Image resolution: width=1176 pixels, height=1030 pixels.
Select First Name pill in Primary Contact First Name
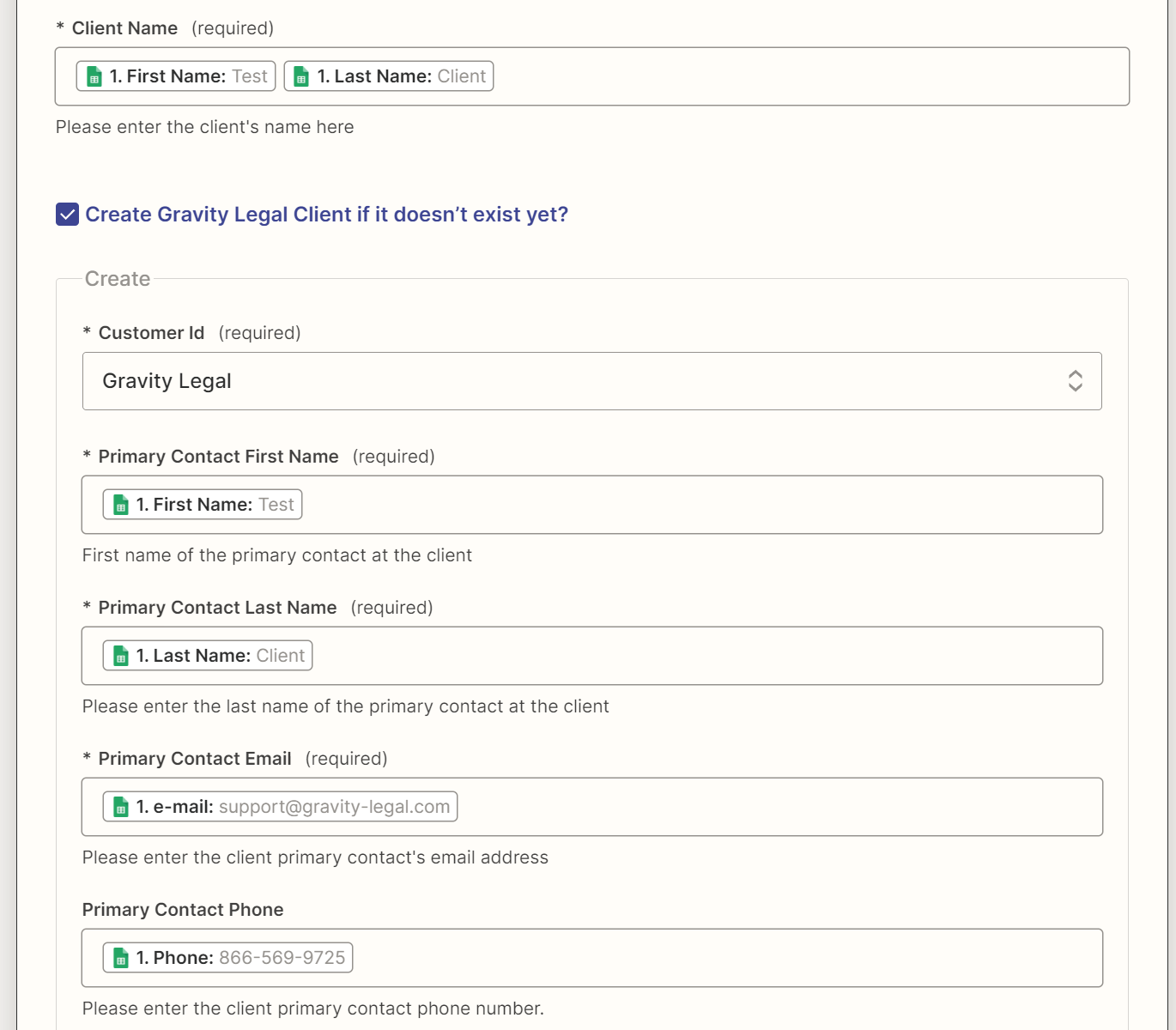203,505
